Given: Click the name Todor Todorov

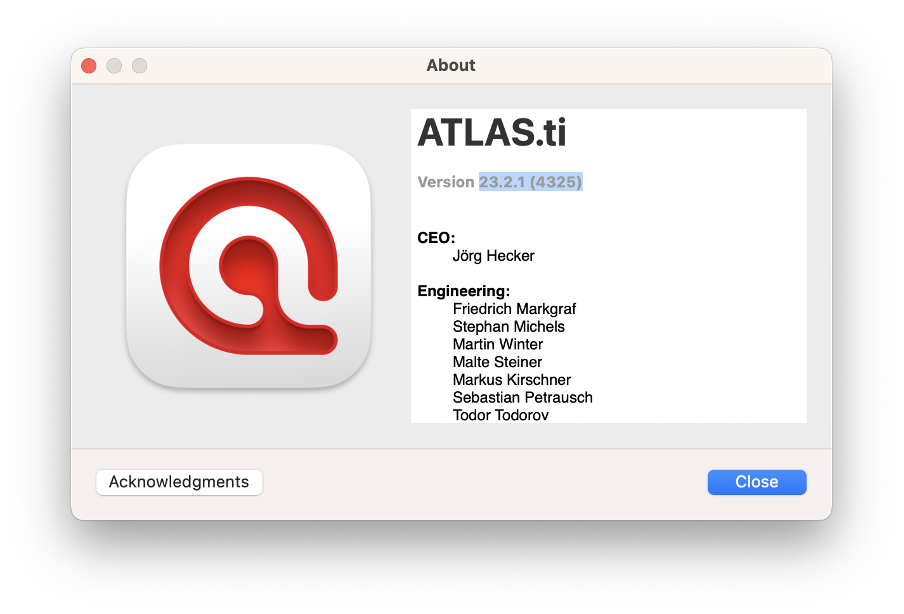Looking at the screenshot, I should click(500, 415).
